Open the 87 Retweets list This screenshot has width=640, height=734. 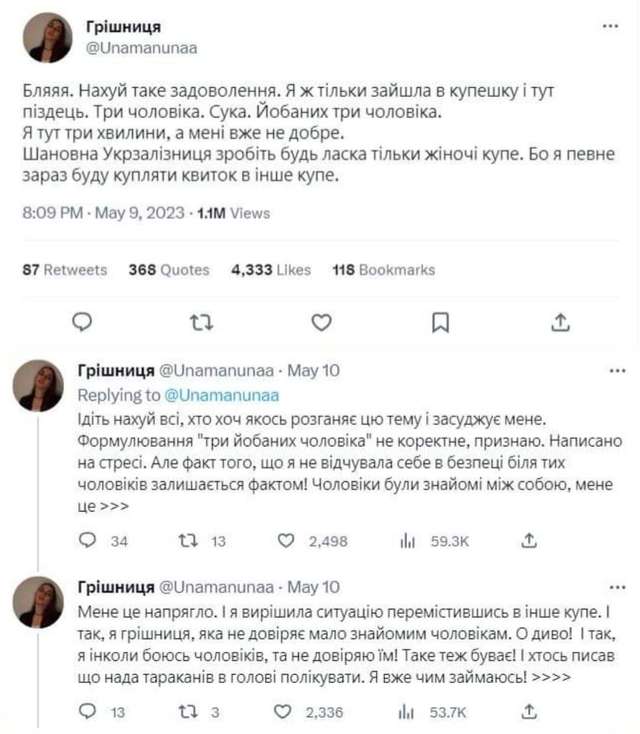tap(64, 270)
